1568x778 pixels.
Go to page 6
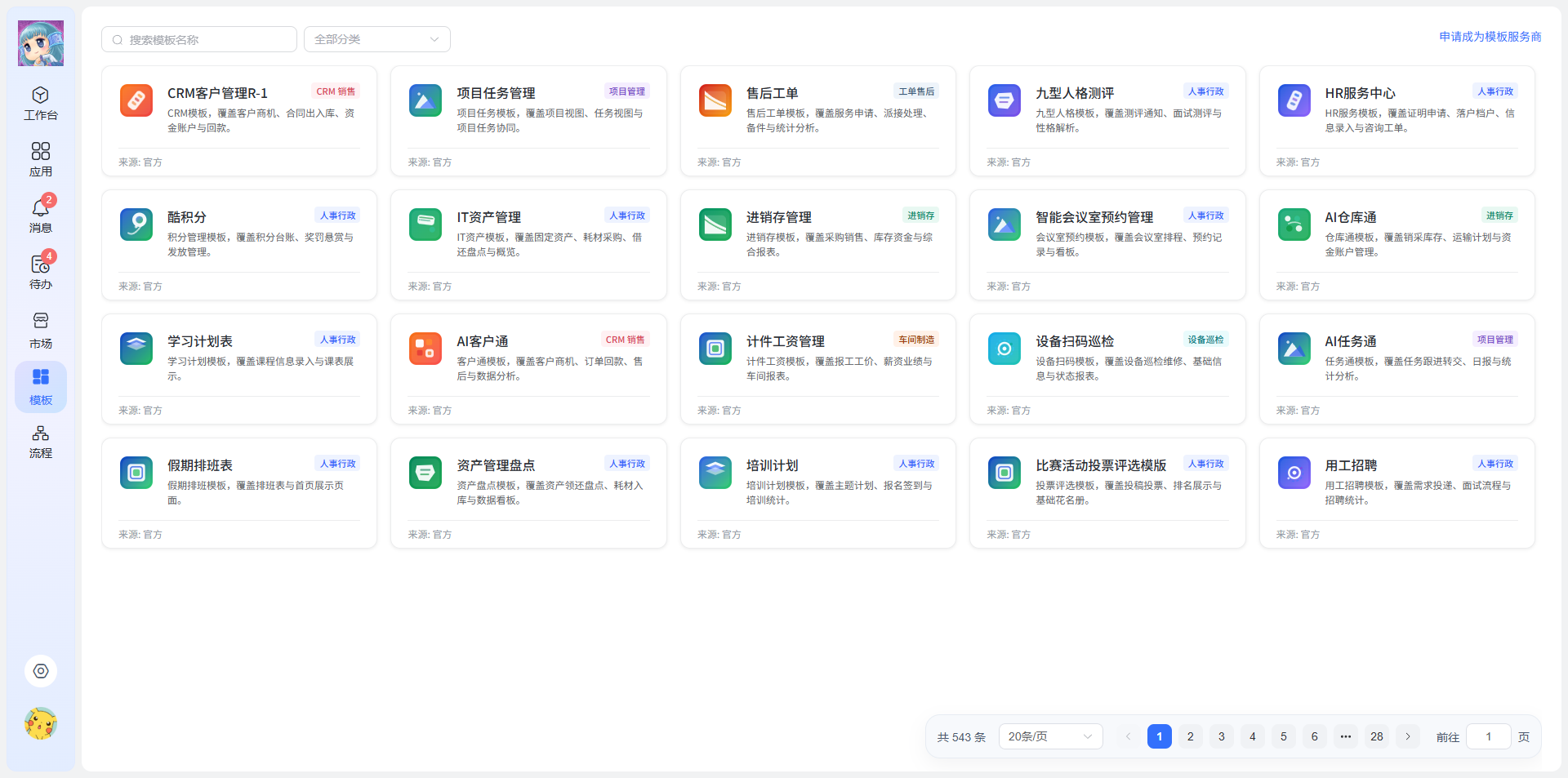(x=1315, y=736)
